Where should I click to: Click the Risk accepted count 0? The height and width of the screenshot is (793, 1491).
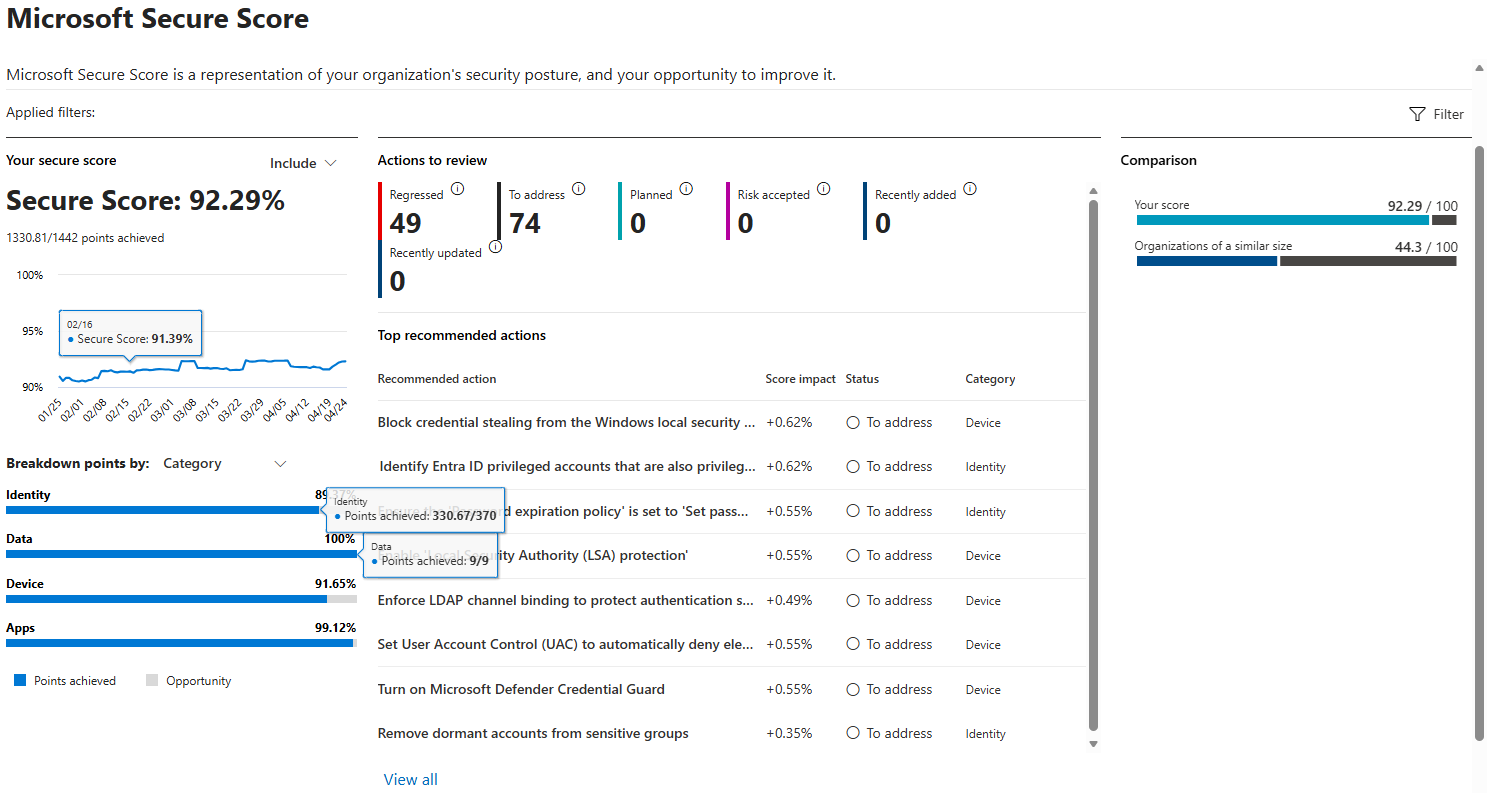pos(746,223)
